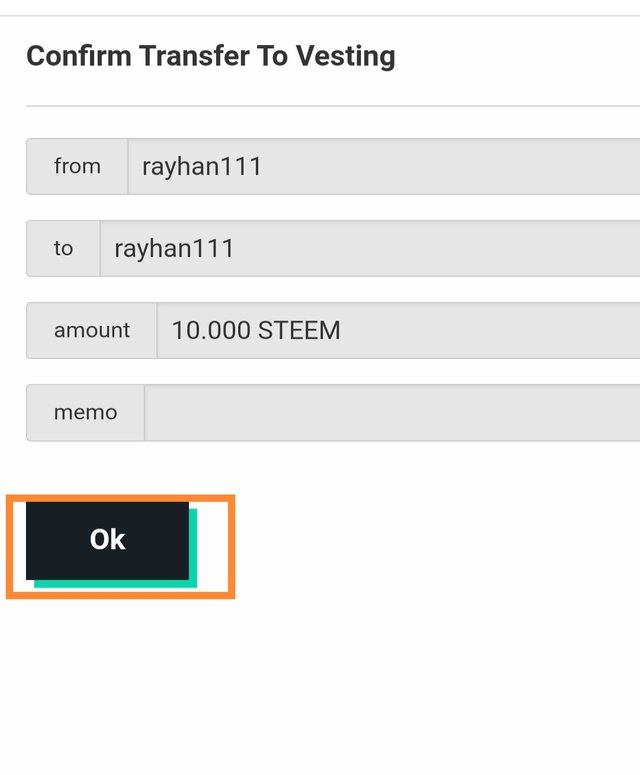Click the divider line below the heading

pyautogui.click(x=333, y=106)
